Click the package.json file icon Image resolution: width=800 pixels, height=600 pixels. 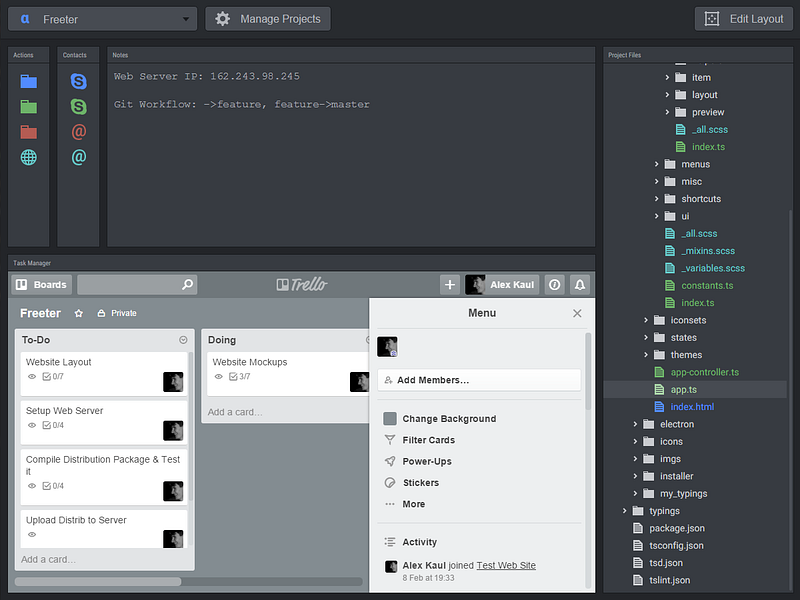click(638, 529)
